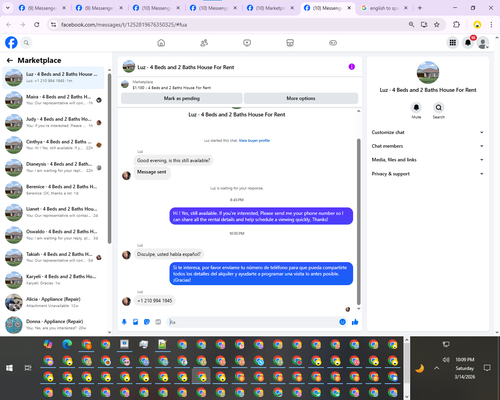
Task: Click the listing house thumbnail in right panel
Action: pyautogui.click(x=428, y=72)
